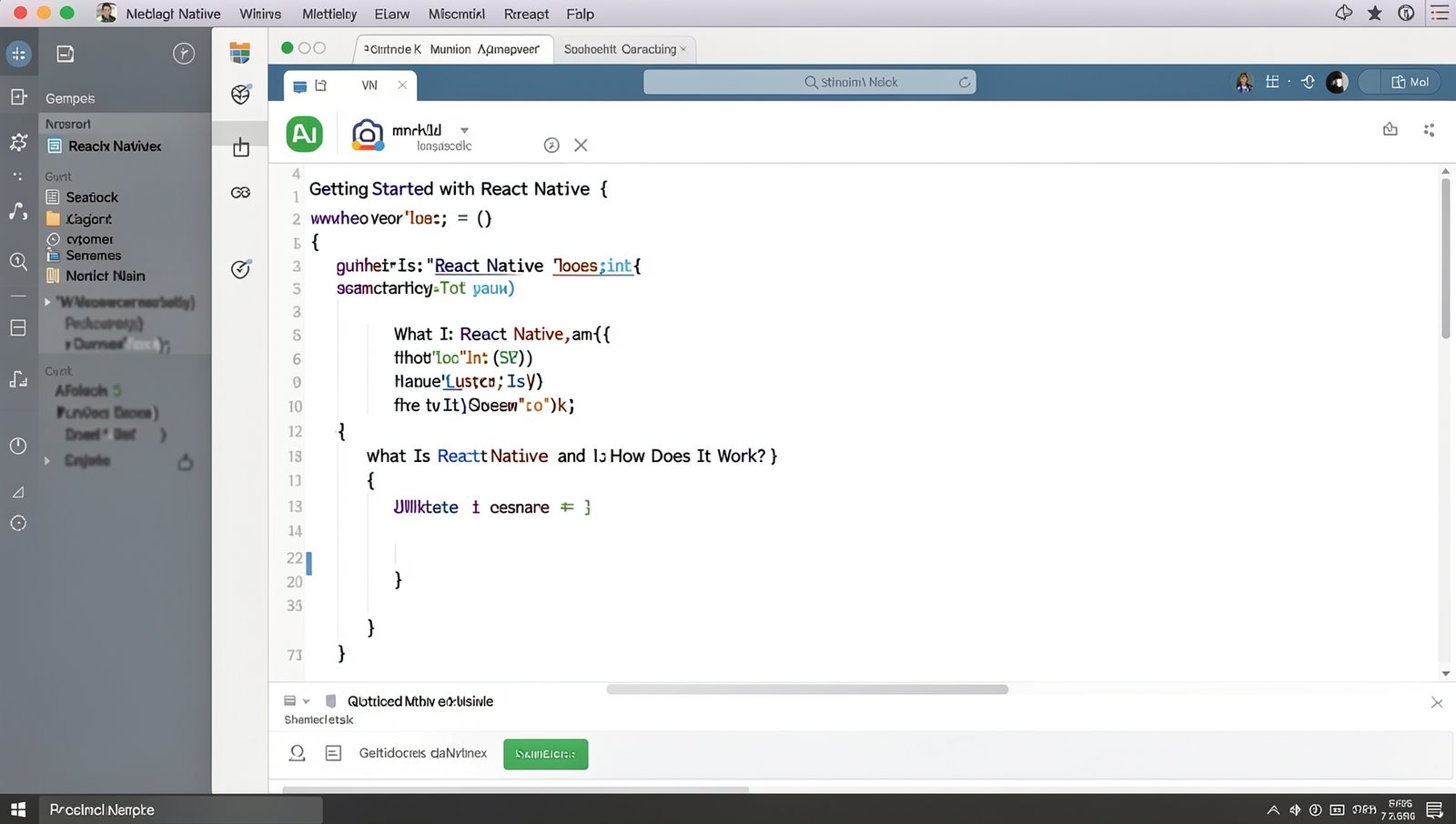Click the star icon in menu bar
Image resolution: width=1456 pixels, height=824 pixels.
1375,13
